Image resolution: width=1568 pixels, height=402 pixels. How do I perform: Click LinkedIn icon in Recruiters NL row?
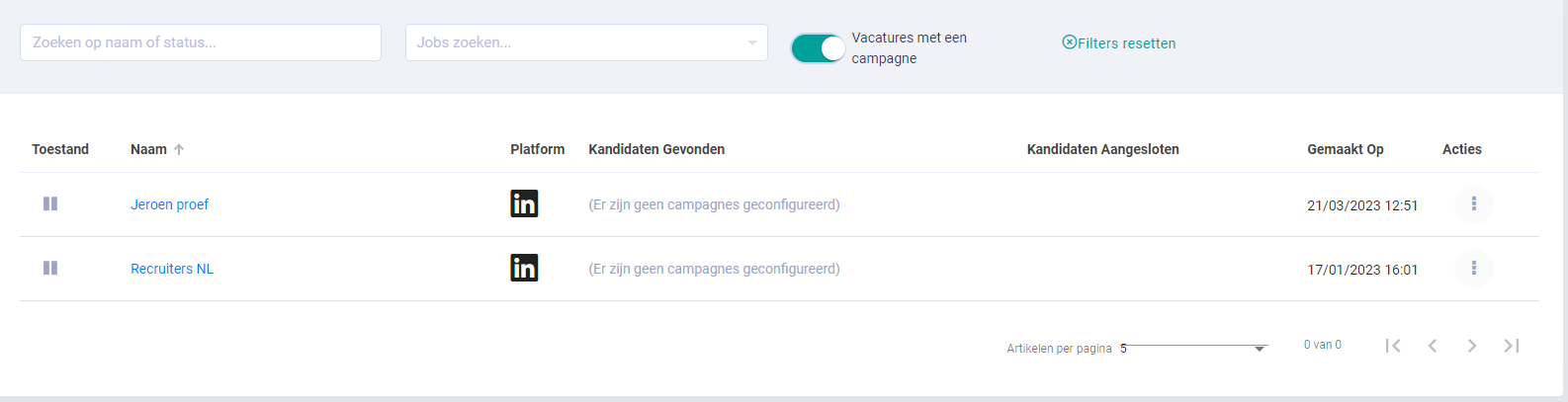(x=524, y=268)
